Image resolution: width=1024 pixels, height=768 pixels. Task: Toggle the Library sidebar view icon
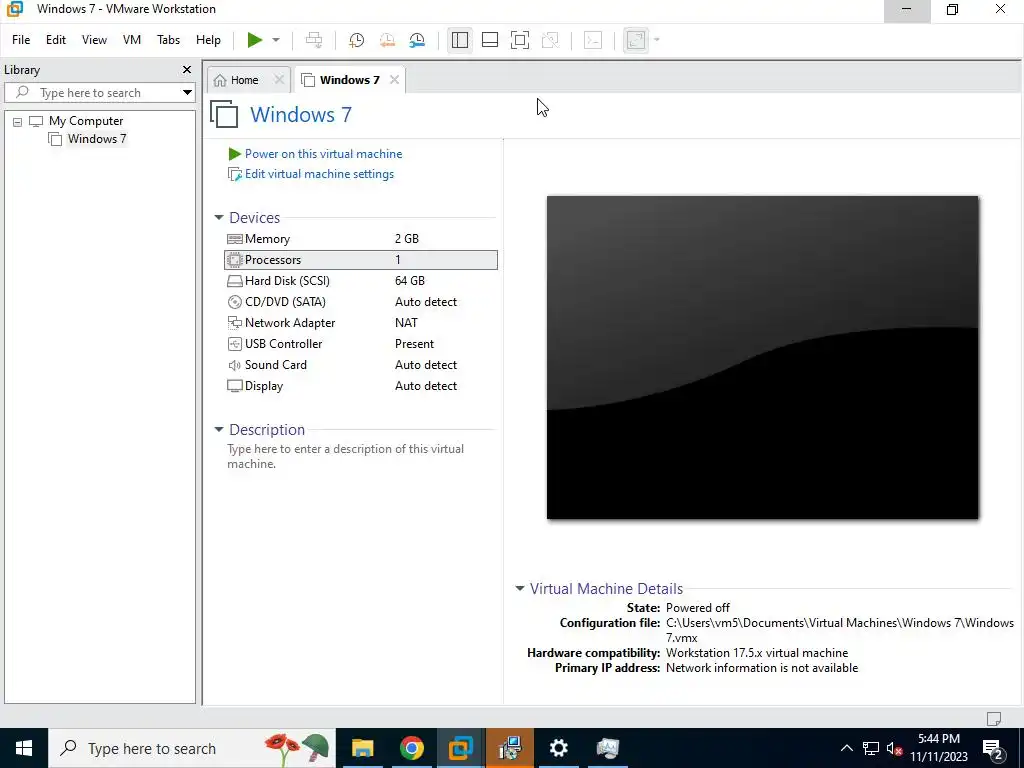click(x=460, y=40)
